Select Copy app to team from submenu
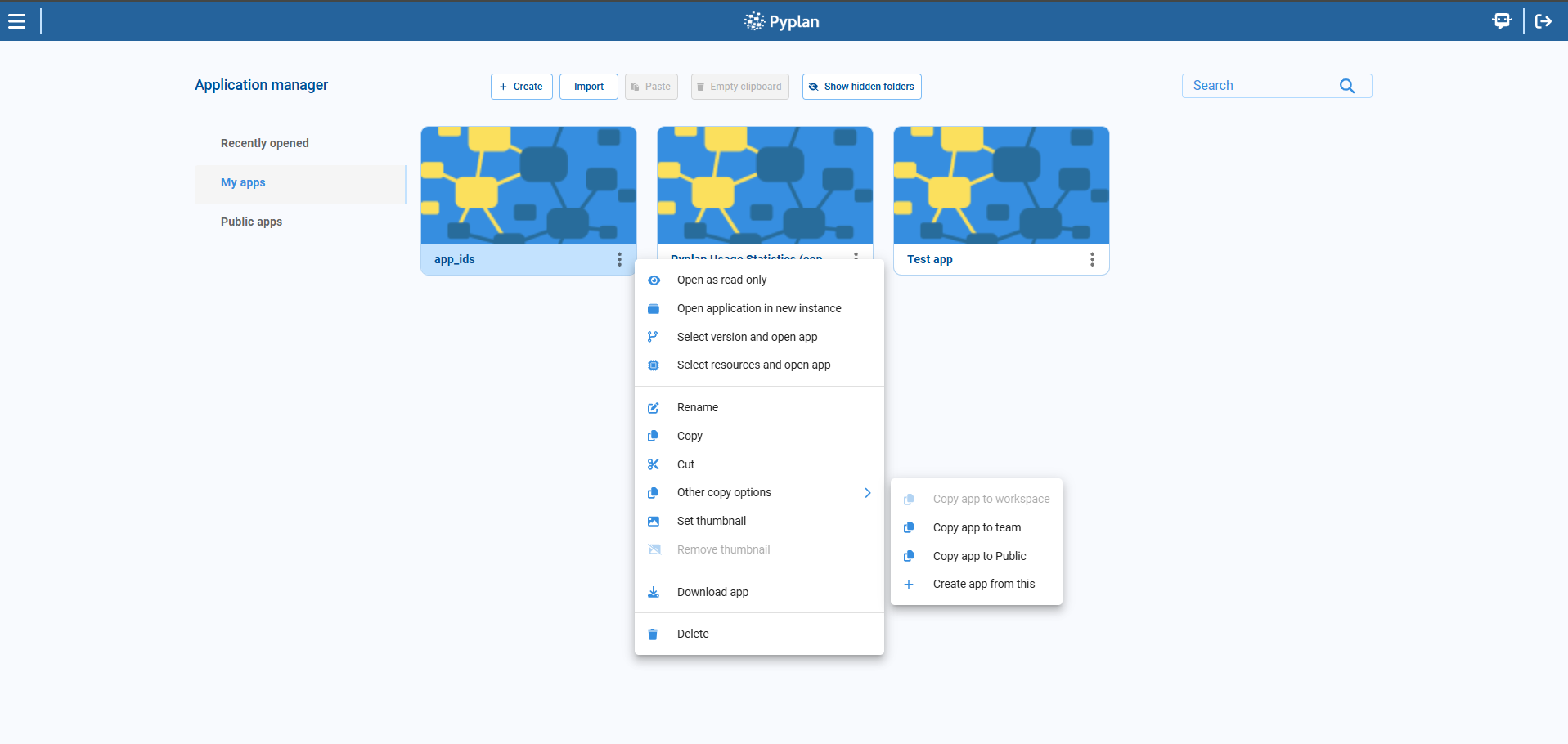 977,527
